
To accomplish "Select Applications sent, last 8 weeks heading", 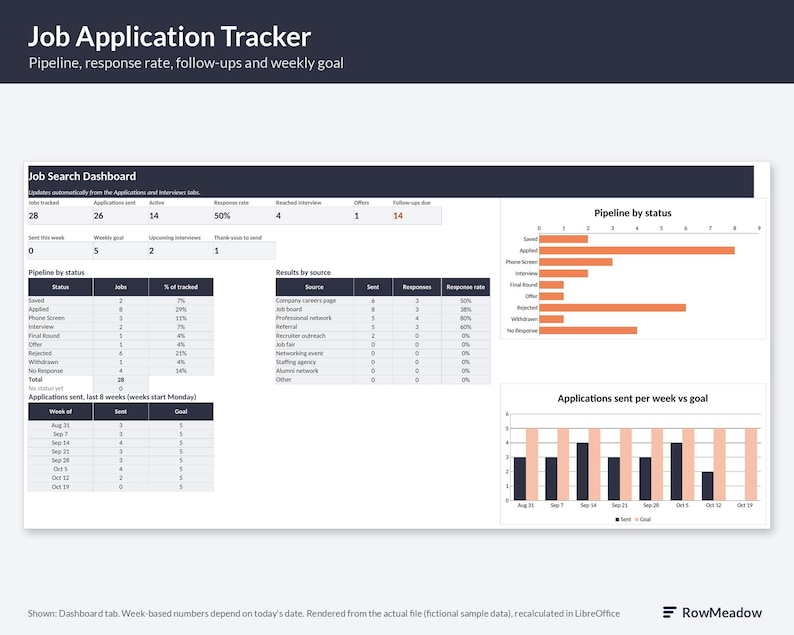I will coord(112,397).
